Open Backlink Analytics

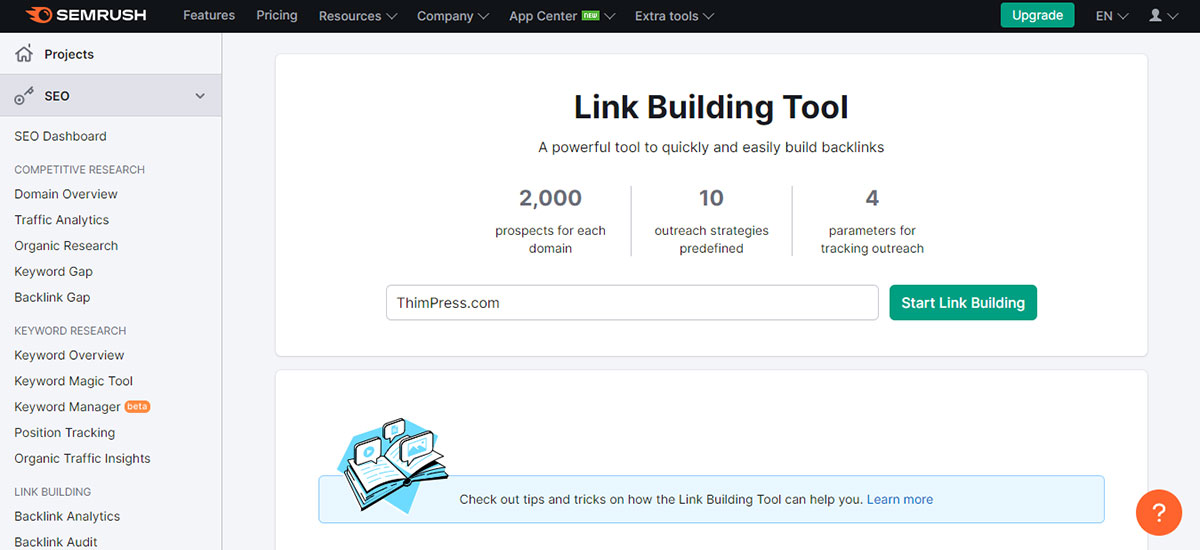[67, 517]
